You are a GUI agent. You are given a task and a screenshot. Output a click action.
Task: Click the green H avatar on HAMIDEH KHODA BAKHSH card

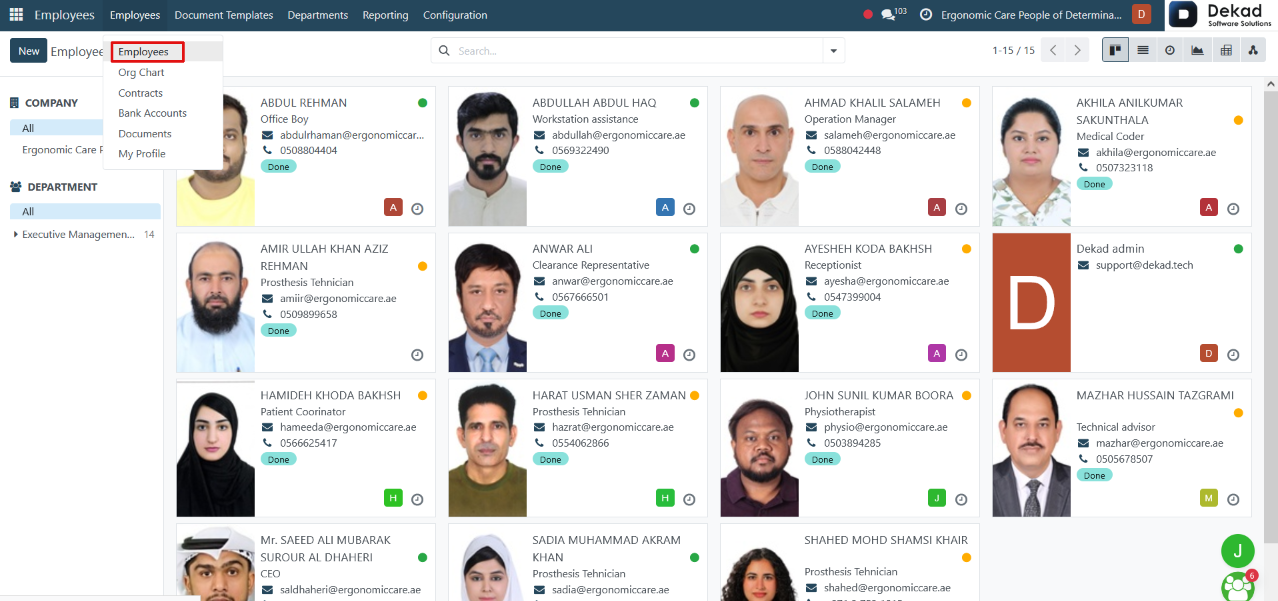[393, 498]
